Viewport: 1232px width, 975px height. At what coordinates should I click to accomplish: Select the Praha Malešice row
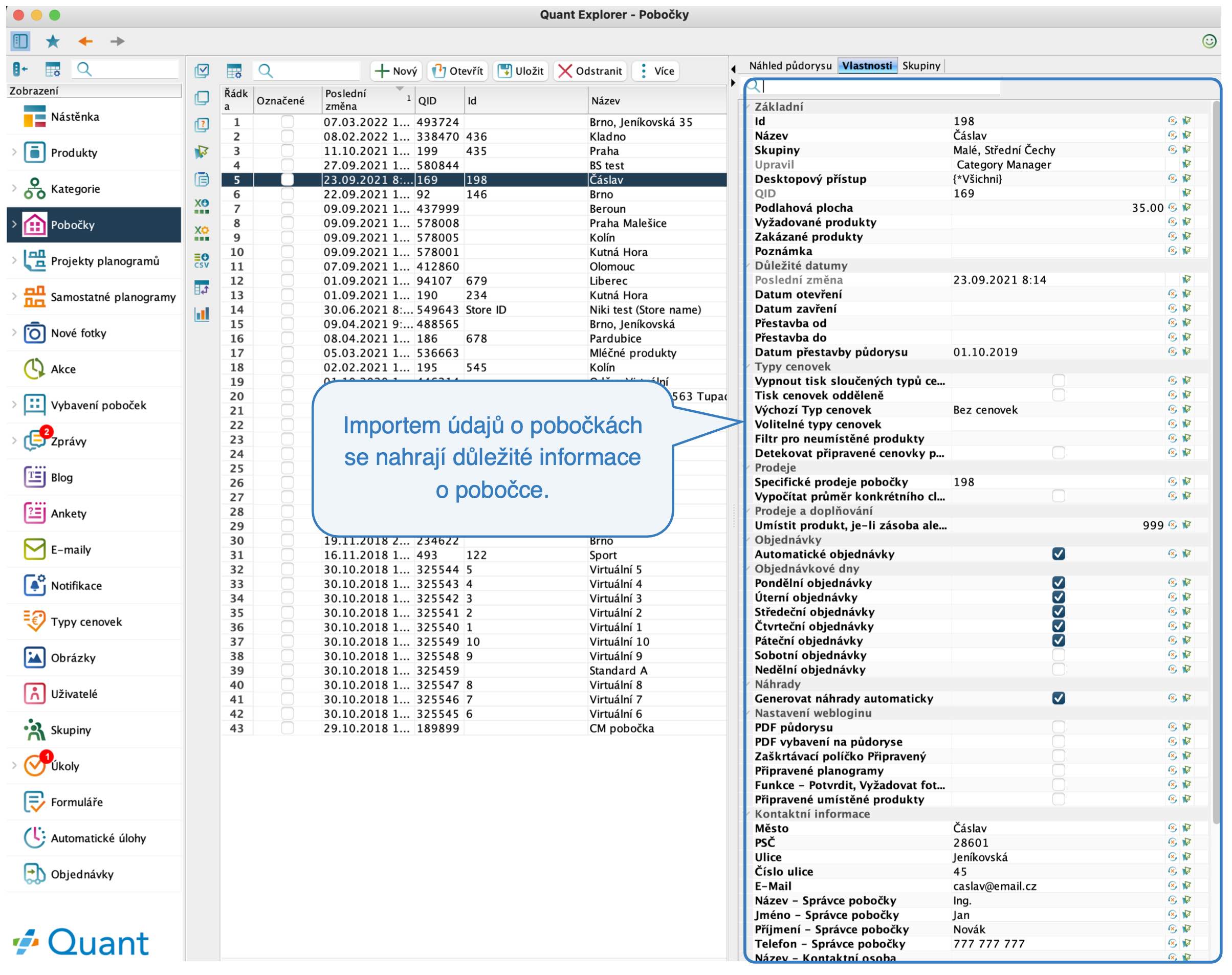point(473,223)
